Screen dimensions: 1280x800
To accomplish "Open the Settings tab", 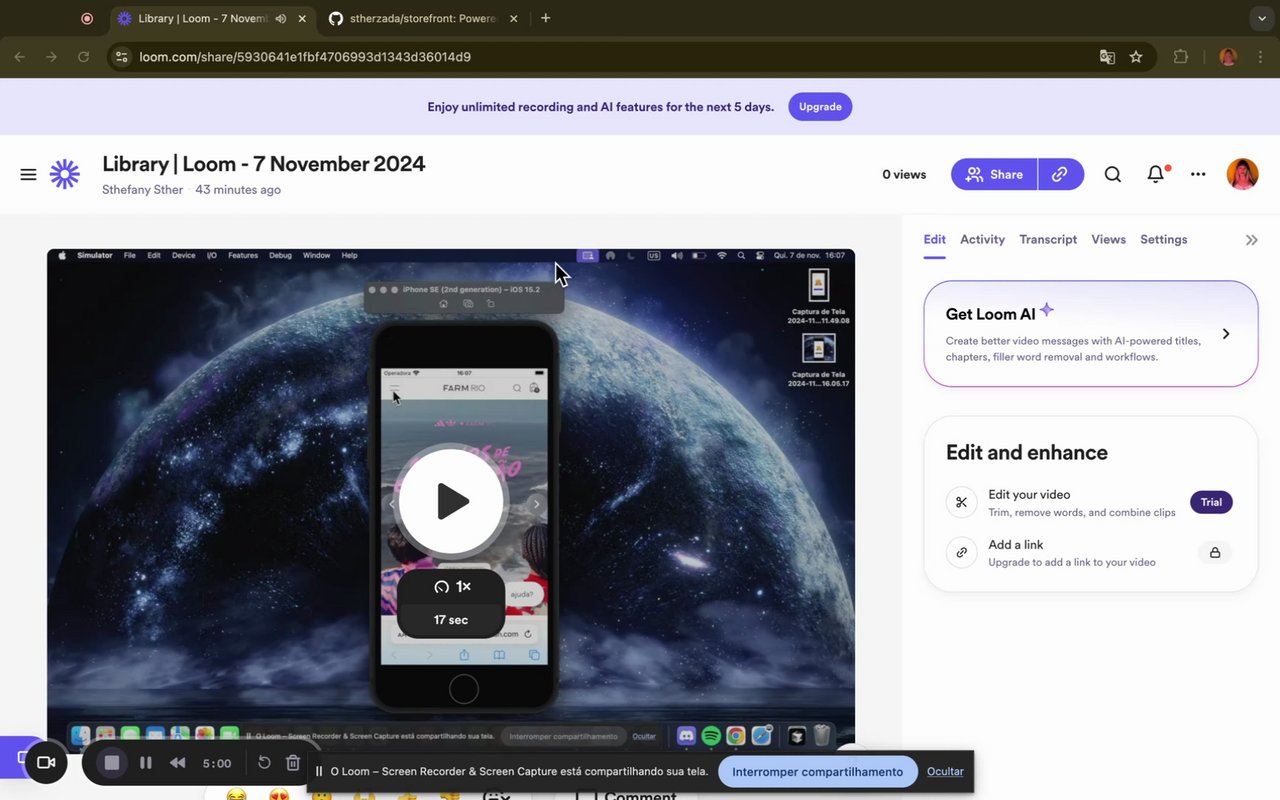I will 1163,240.
